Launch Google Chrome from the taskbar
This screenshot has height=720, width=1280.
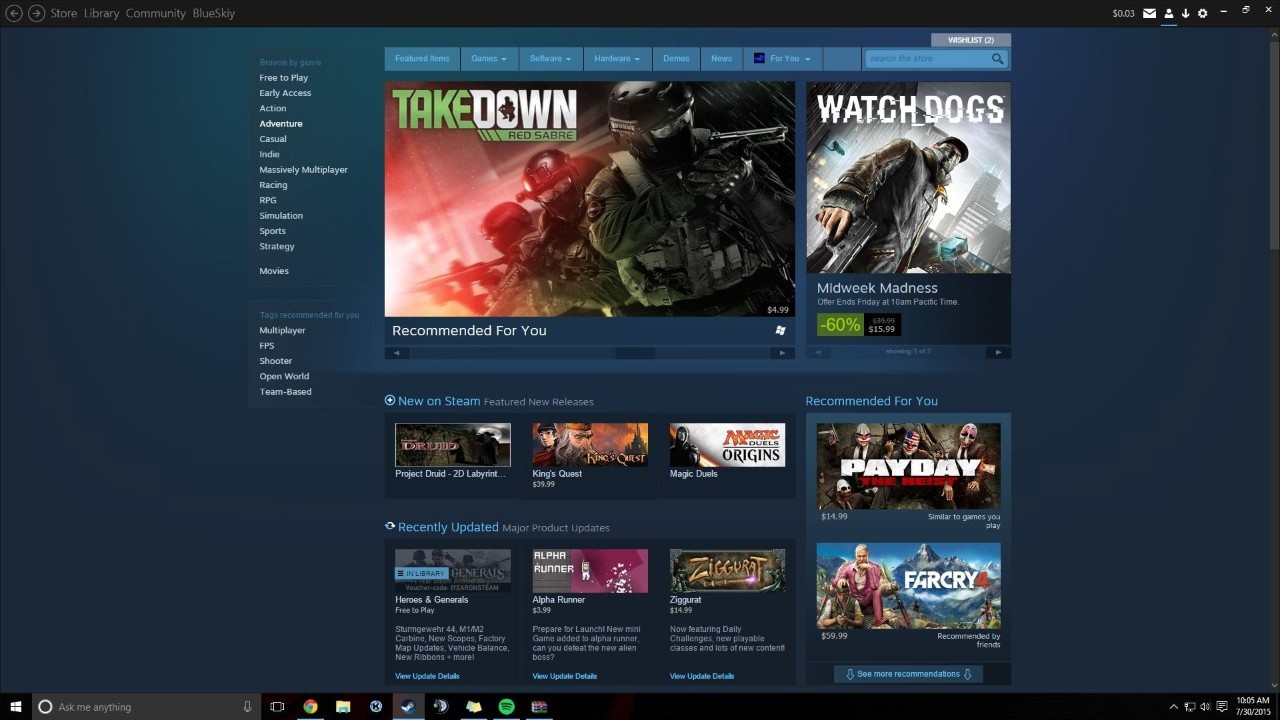(x=310, y=706)
